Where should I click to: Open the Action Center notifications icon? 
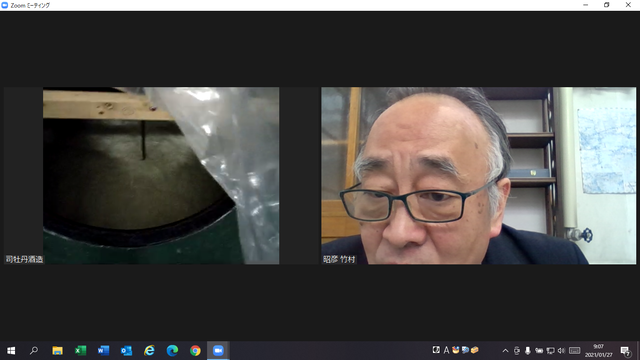(x=625, y=351)
